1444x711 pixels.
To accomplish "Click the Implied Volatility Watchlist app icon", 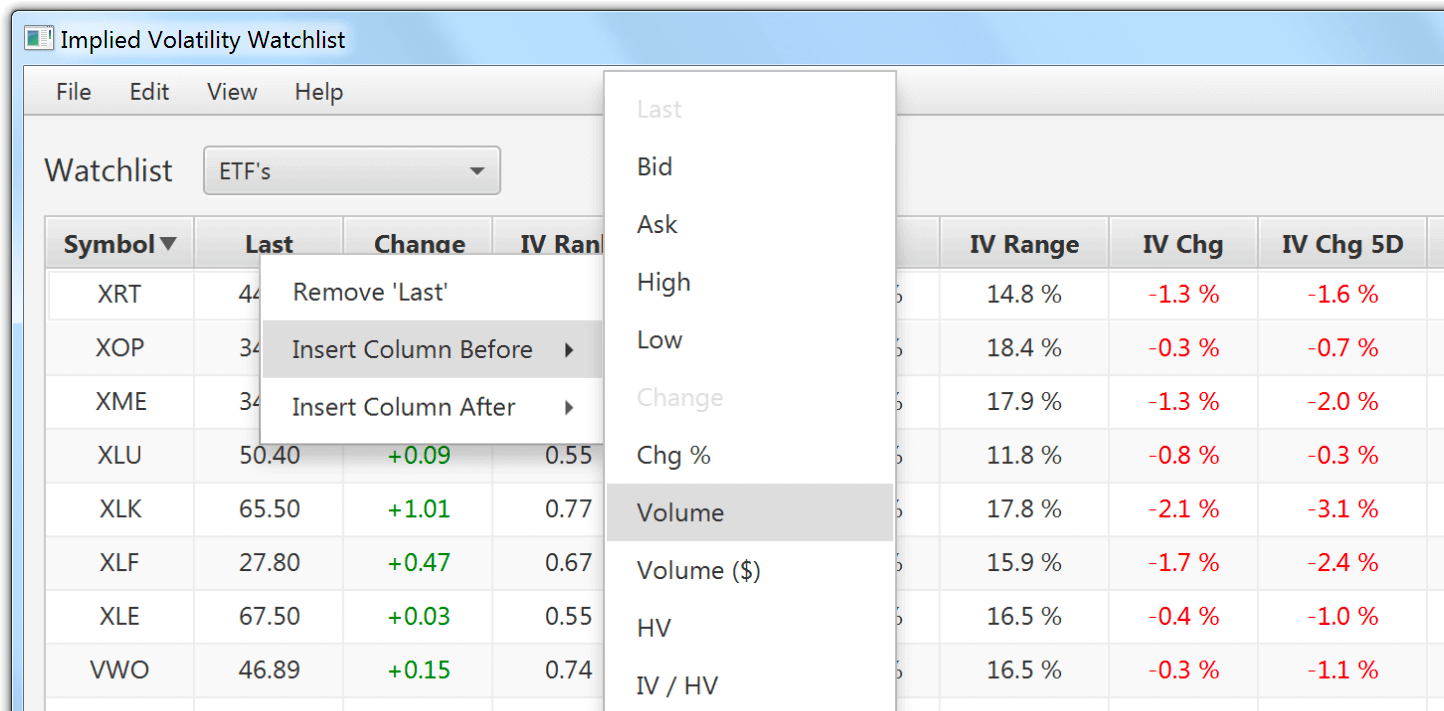I will point(38,37).
